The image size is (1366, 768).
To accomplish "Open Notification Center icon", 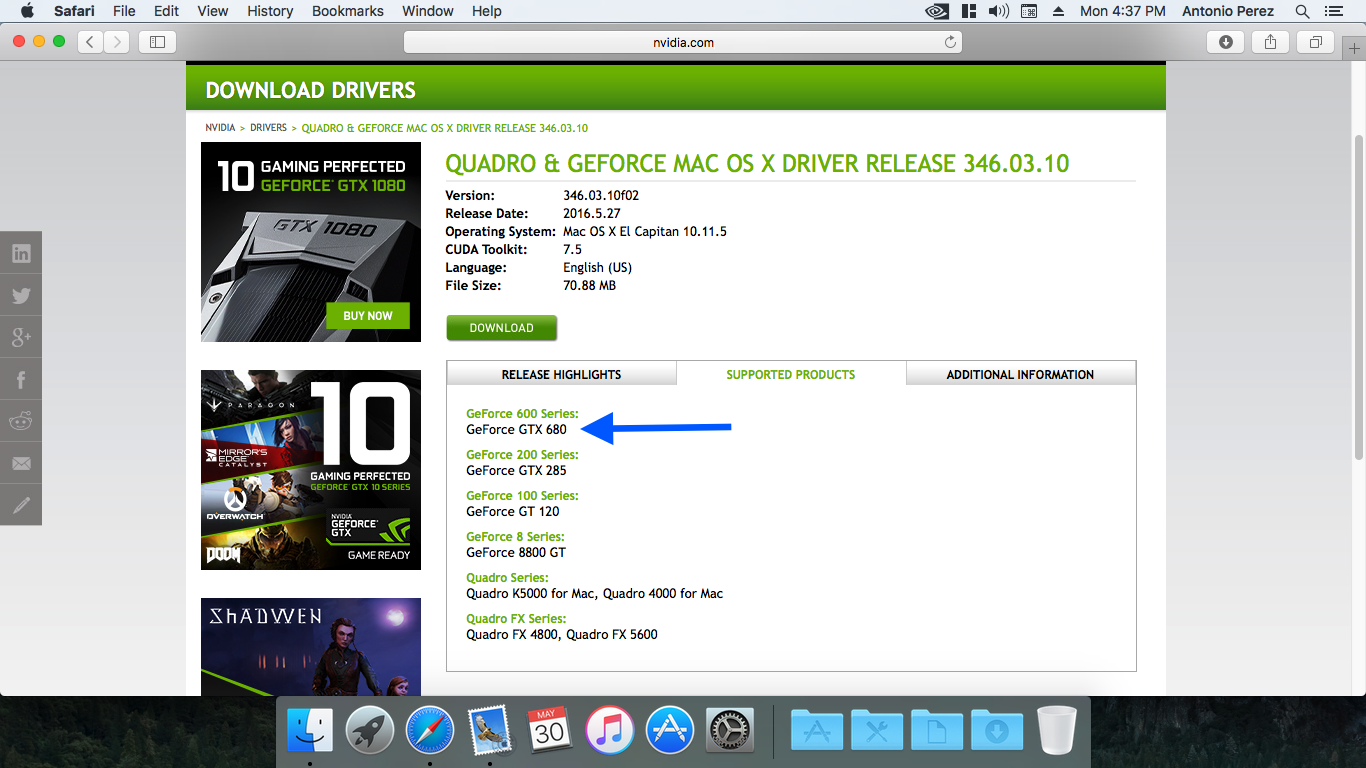I will 1333,11.
